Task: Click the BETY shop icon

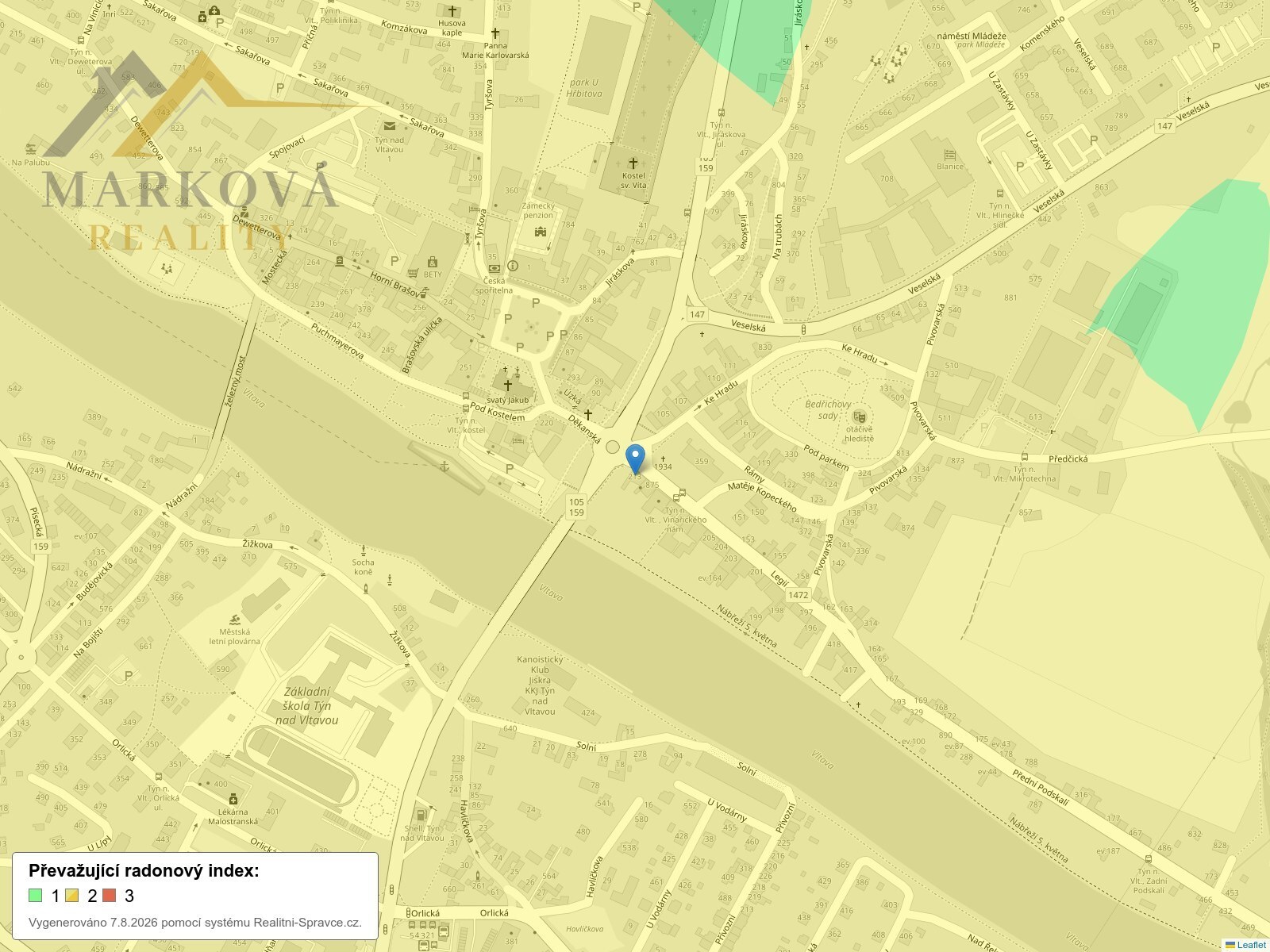Action: tap(432, 262)
